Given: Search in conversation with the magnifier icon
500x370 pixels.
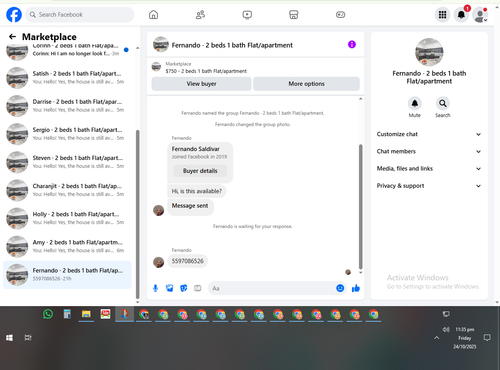Looking at the screenshot, I should pos(442,103).
